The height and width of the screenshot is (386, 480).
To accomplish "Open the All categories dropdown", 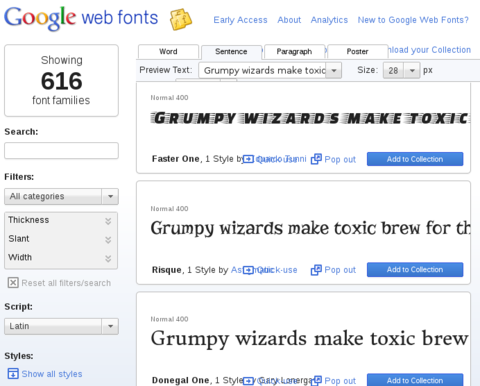I will (x=61, y=196).
